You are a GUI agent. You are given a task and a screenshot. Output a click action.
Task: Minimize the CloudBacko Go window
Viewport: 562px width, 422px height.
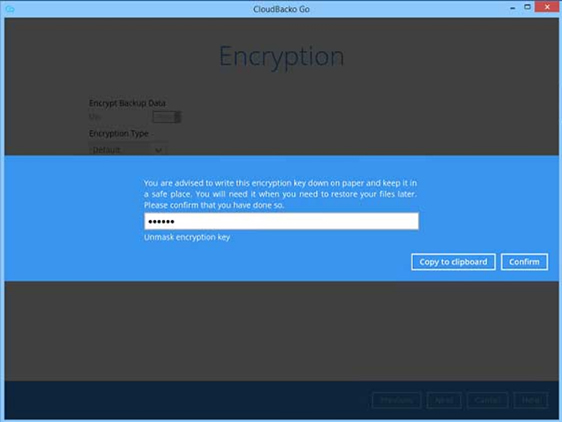tap(513, 8)
